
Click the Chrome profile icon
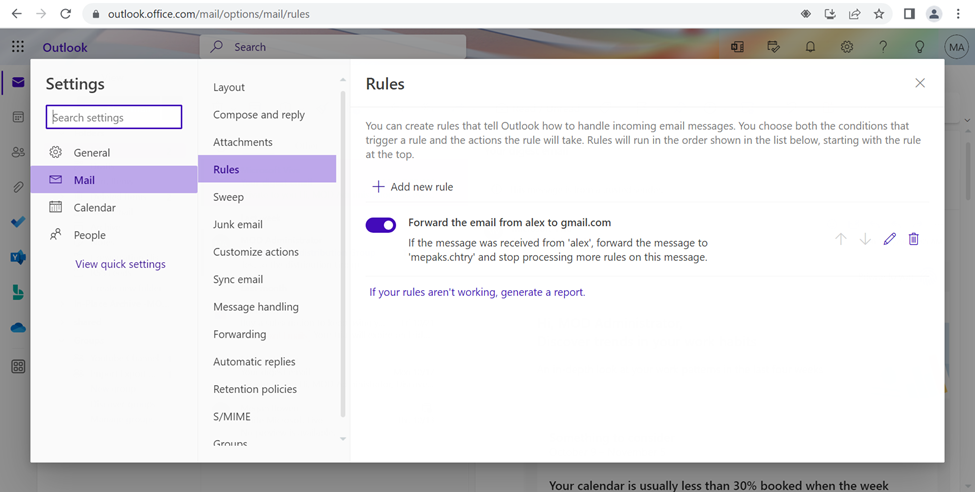(x=933, y=14)
